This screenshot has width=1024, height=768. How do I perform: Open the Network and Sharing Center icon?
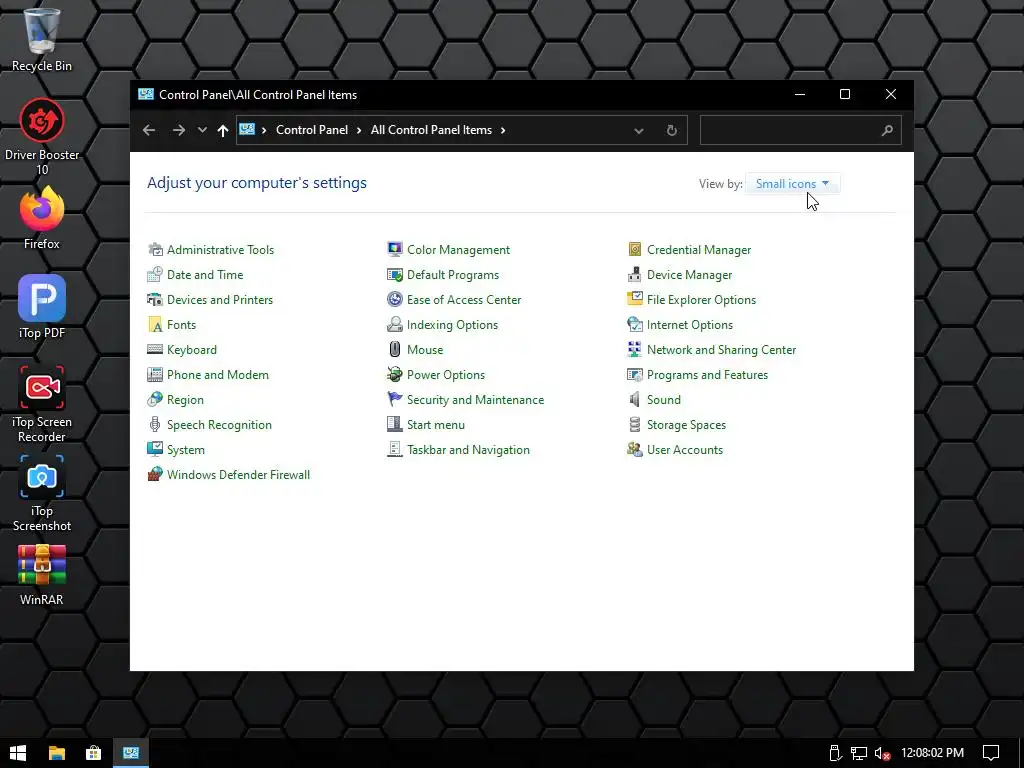pyautogui.click(x=635, y=349)
